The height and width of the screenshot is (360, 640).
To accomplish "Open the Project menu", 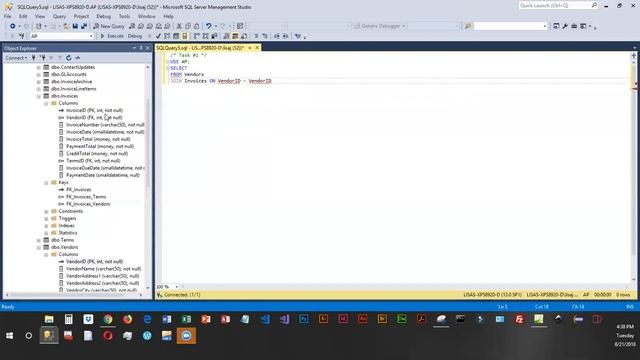I will tap(81, 16).
